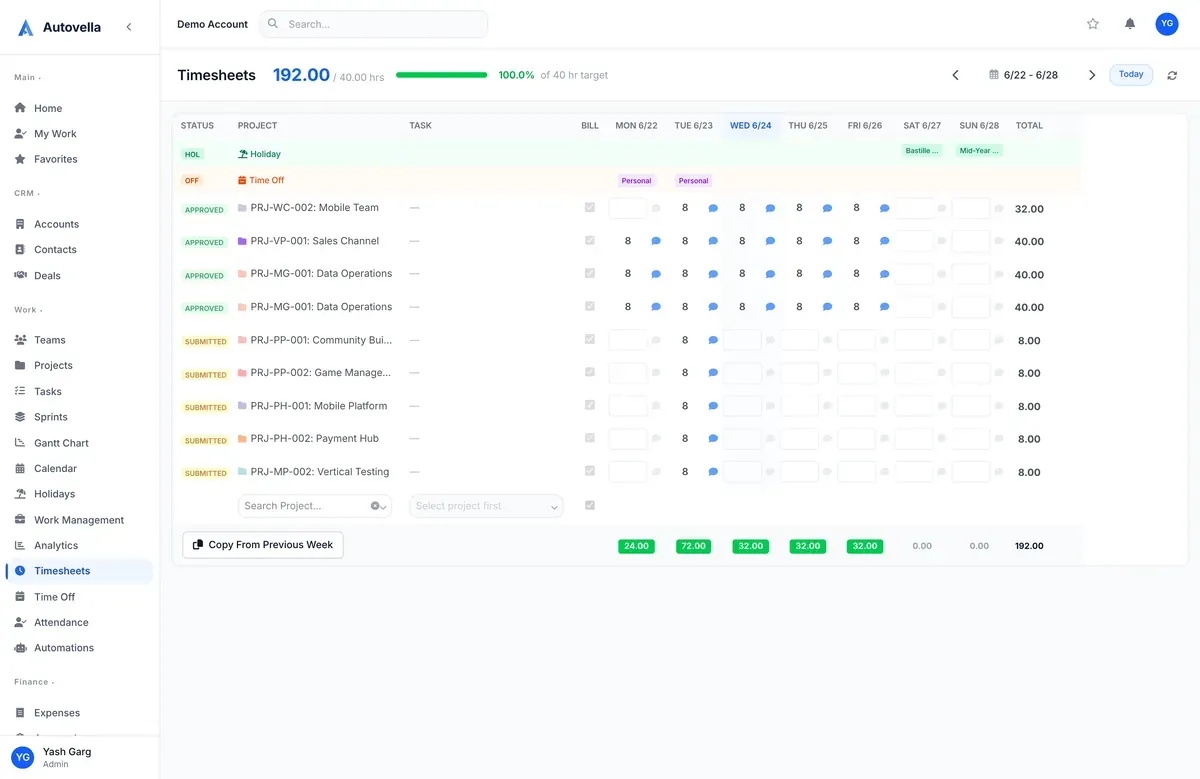The width and height of the screenshot is (1200, 779).
Task: Toggle billable checkbox in the new entry row
Action: 590,506
